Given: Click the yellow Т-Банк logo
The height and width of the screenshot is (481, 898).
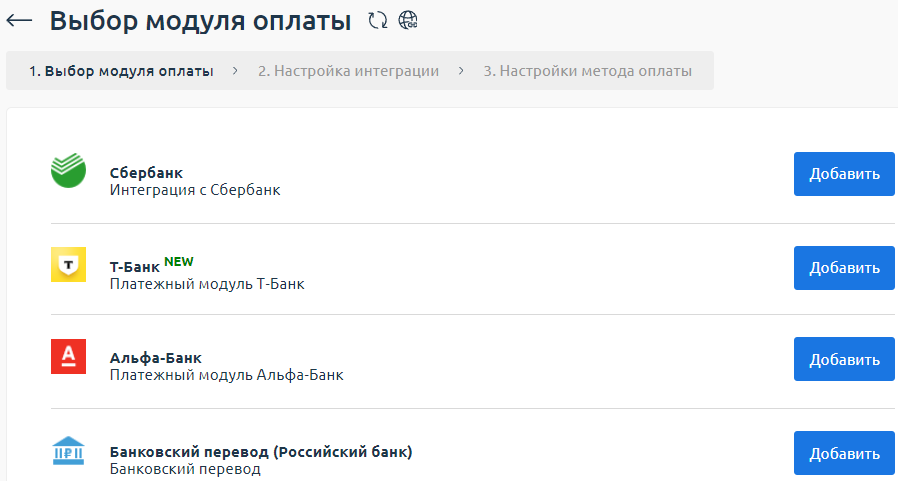Looking at the screenshot, I should tap(69, 265).
